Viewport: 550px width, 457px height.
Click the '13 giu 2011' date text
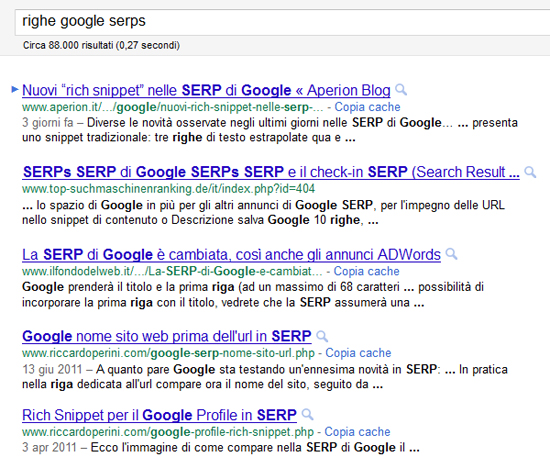click(52, 369)
